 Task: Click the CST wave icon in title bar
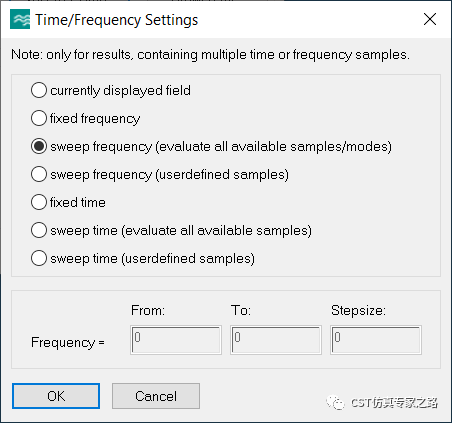[x=20, y=19]
